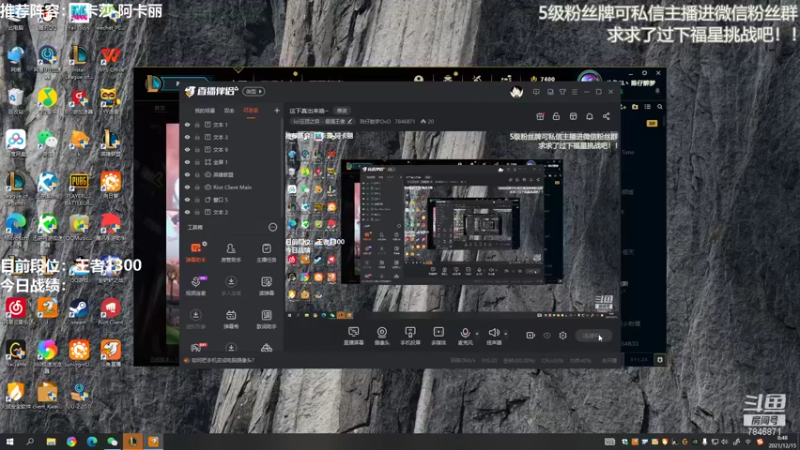
Task: Click search icon in League client friends panel
Action: coord(660,107)
